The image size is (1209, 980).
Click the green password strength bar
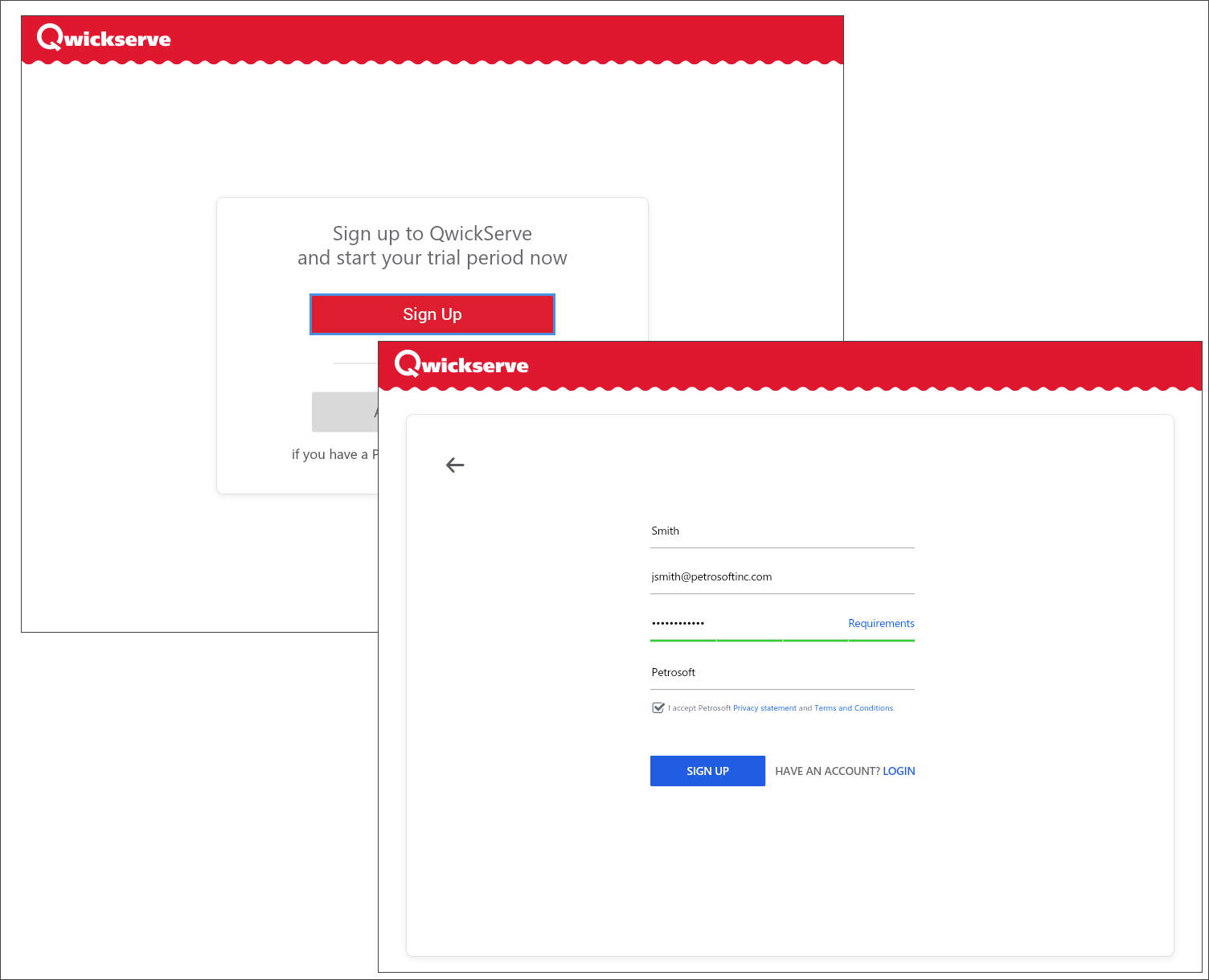[x=781, y=641]
